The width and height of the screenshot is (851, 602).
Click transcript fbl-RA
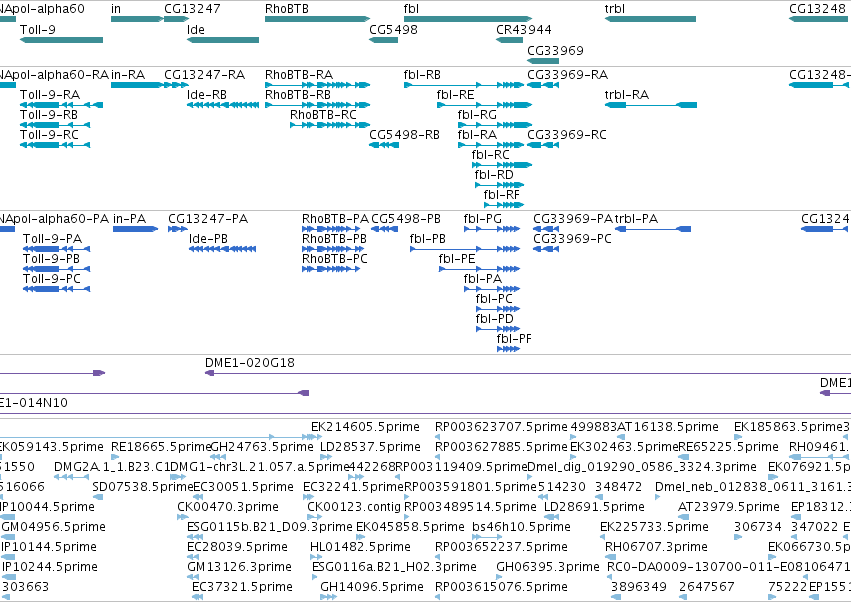[x=491, y=145]
